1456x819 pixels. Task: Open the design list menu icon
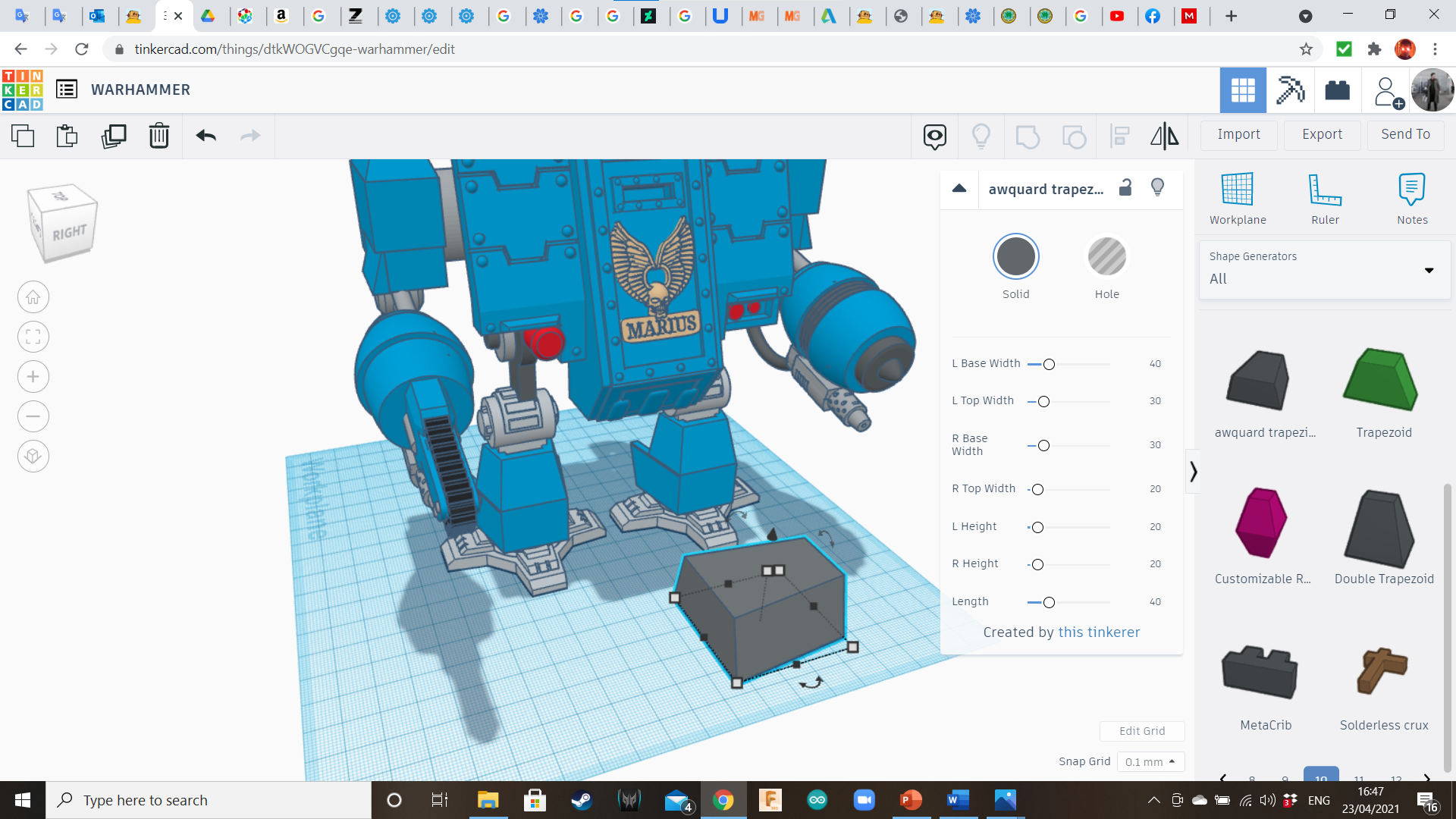pyautogui.click(x=67, y=89)
